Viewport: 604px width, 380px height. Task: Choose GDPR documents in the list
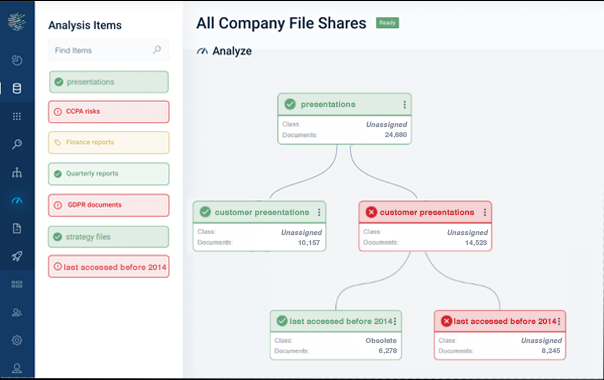click(x=109, y=205)
